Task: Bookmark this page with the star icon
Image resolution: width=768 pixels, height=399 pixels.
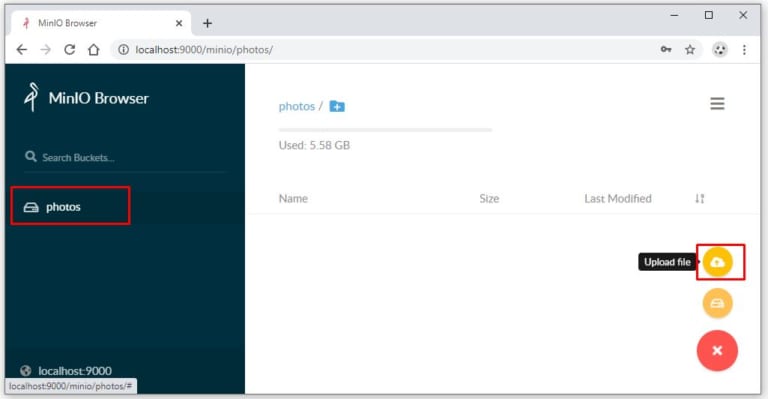Action: pos(690,49)
